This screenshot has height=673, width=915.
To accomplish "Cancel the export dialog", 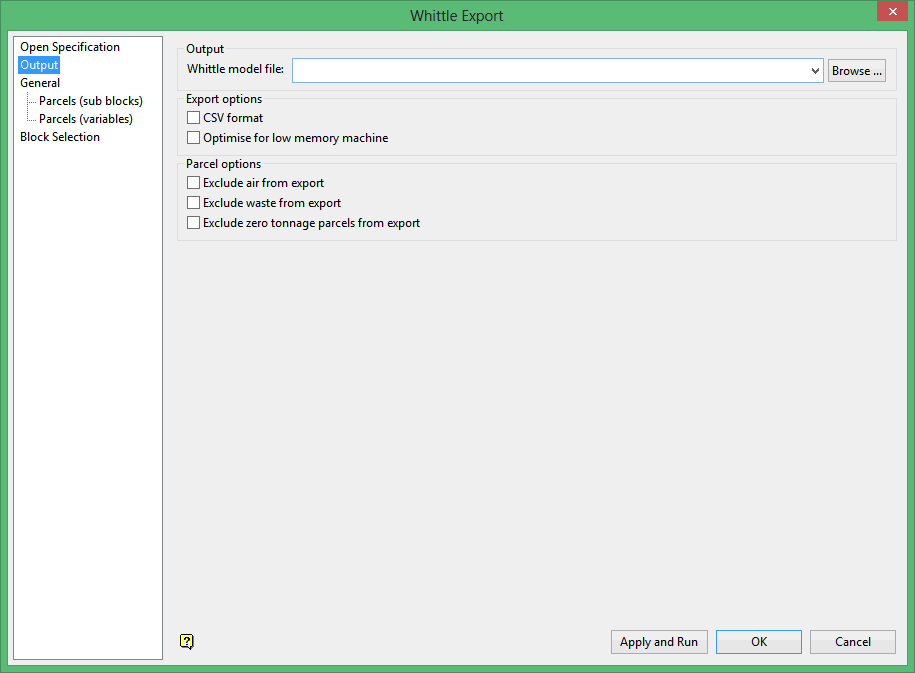I will click(x=853, y=642).
